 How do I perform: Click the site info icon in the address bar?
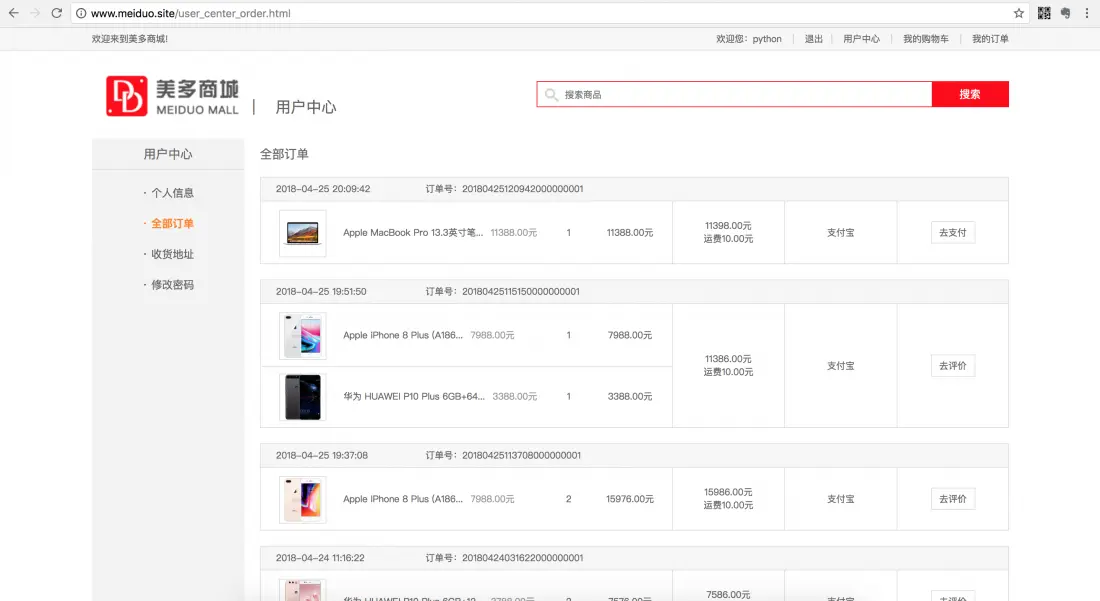pos(81,13)
